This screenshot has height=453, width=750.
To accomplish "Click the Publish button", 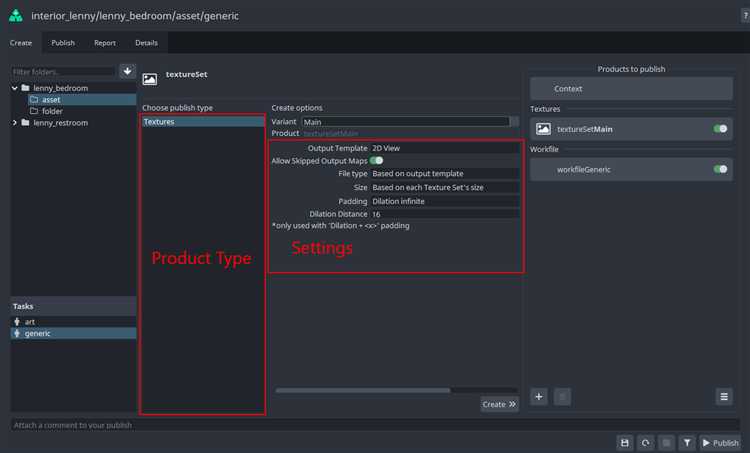I will 721,443.
